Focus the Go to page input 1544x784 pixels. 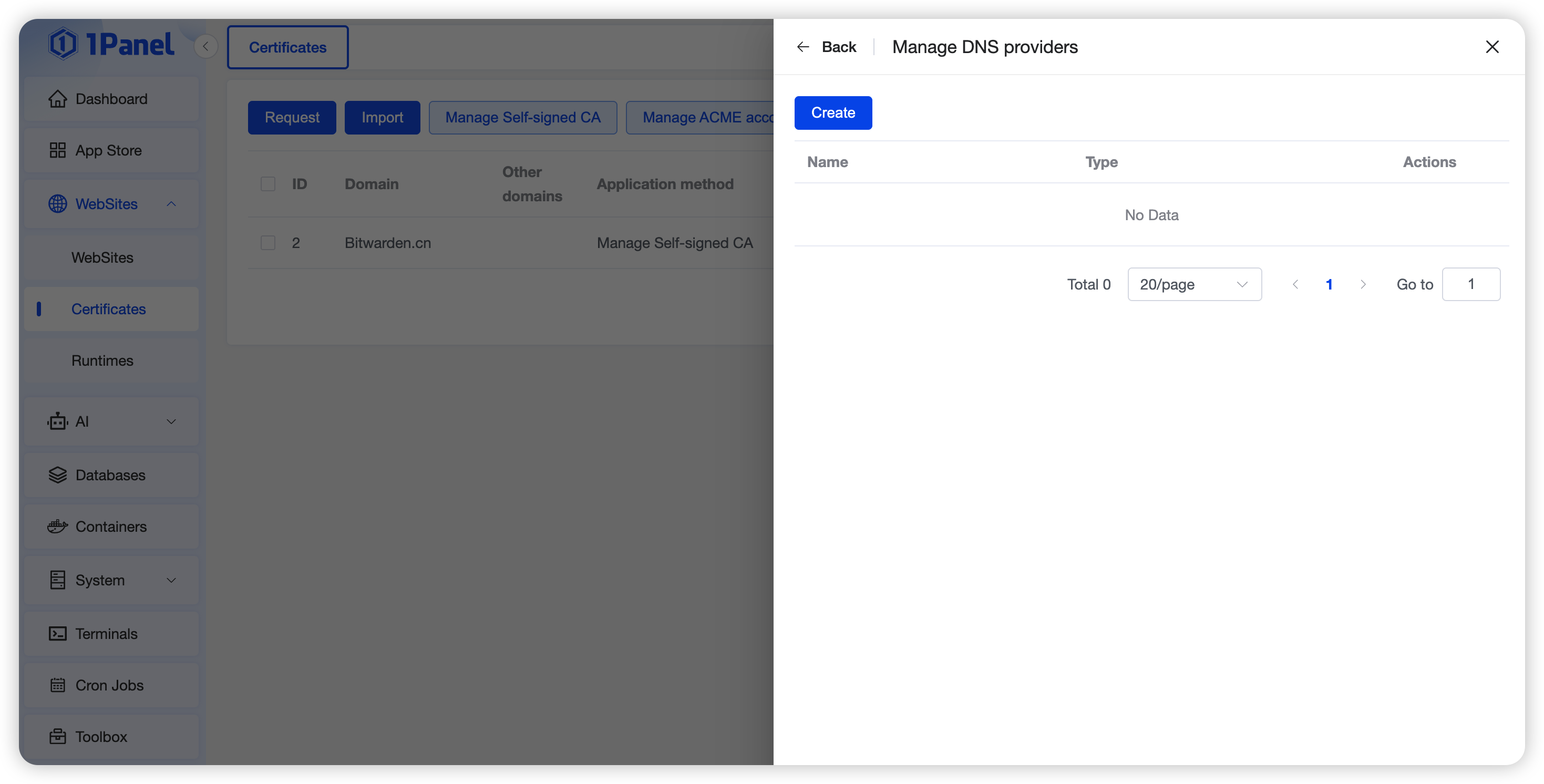point(1470,284)
